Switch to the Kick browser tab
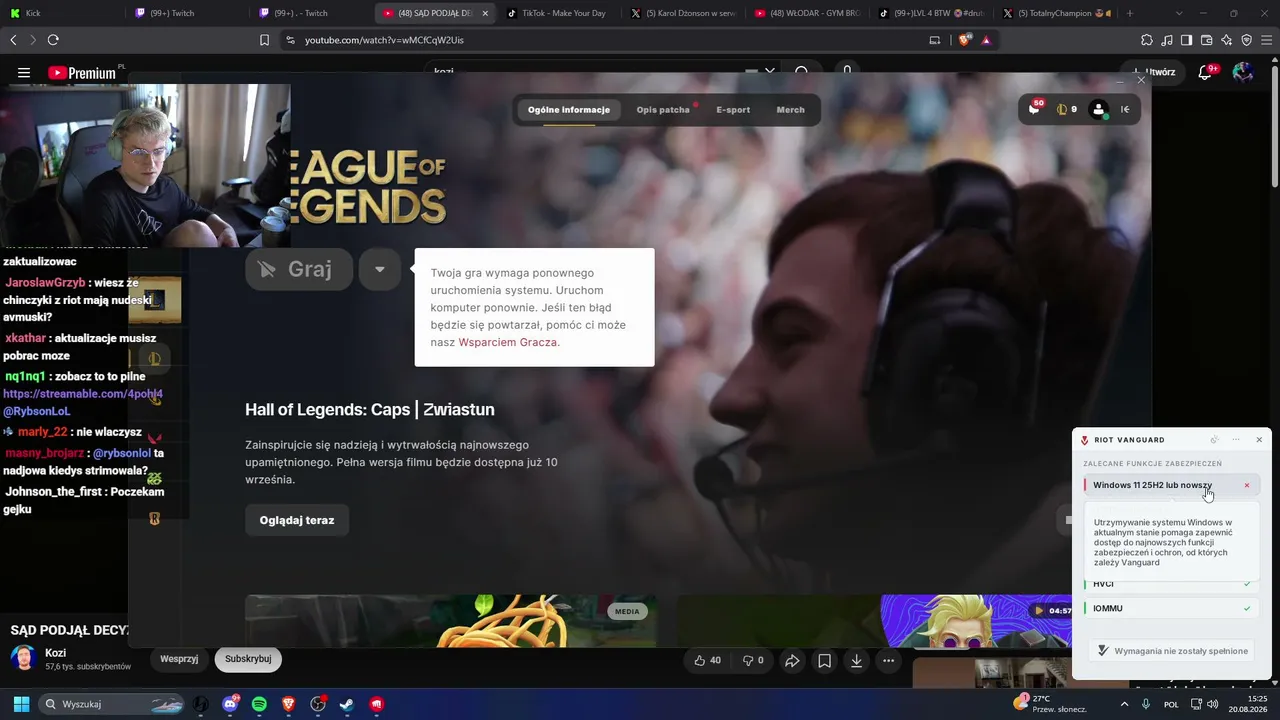 tap(66, 13)
